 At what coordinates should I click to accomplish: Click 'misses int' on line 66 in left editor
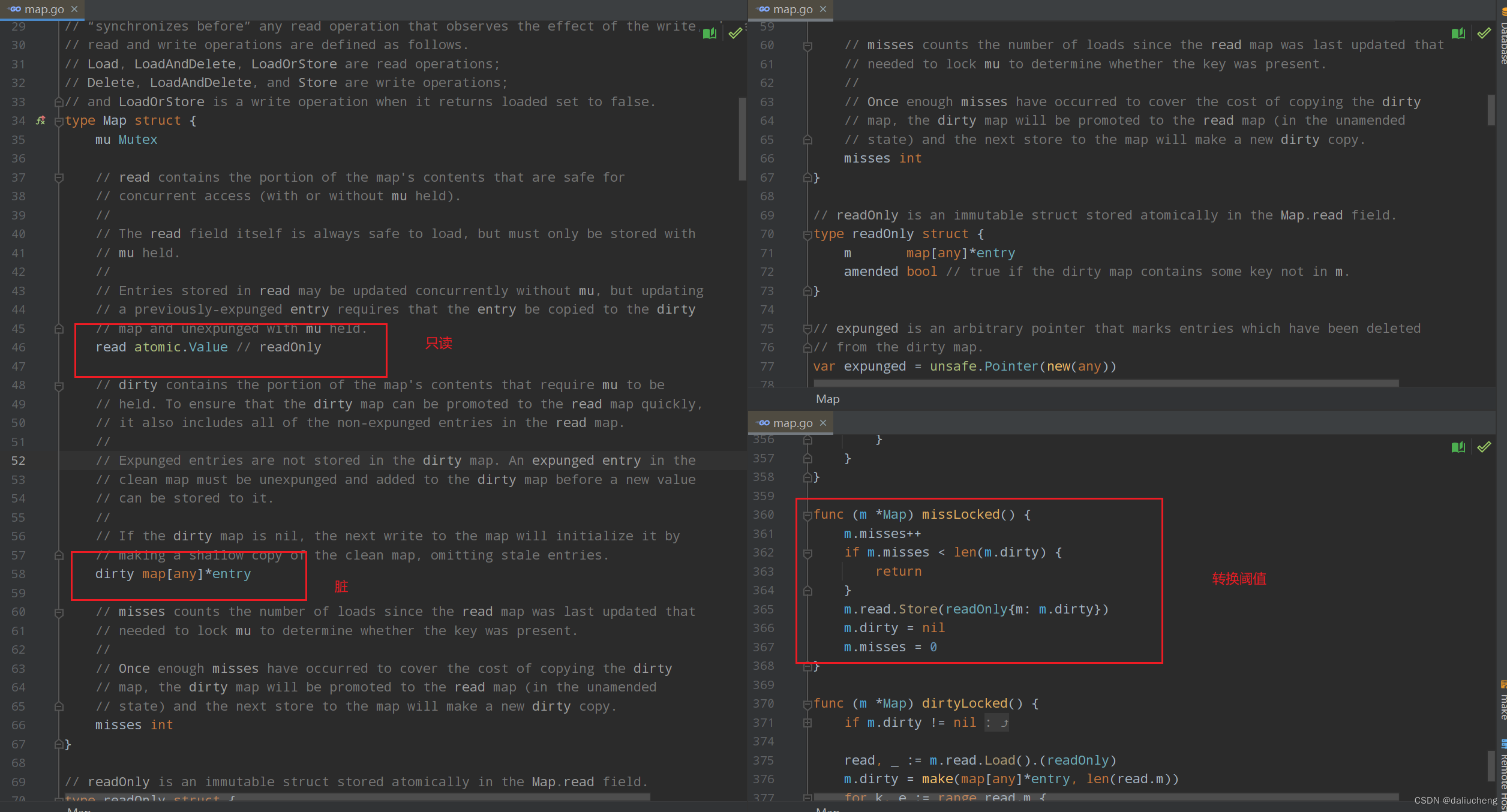click(134, 725)
